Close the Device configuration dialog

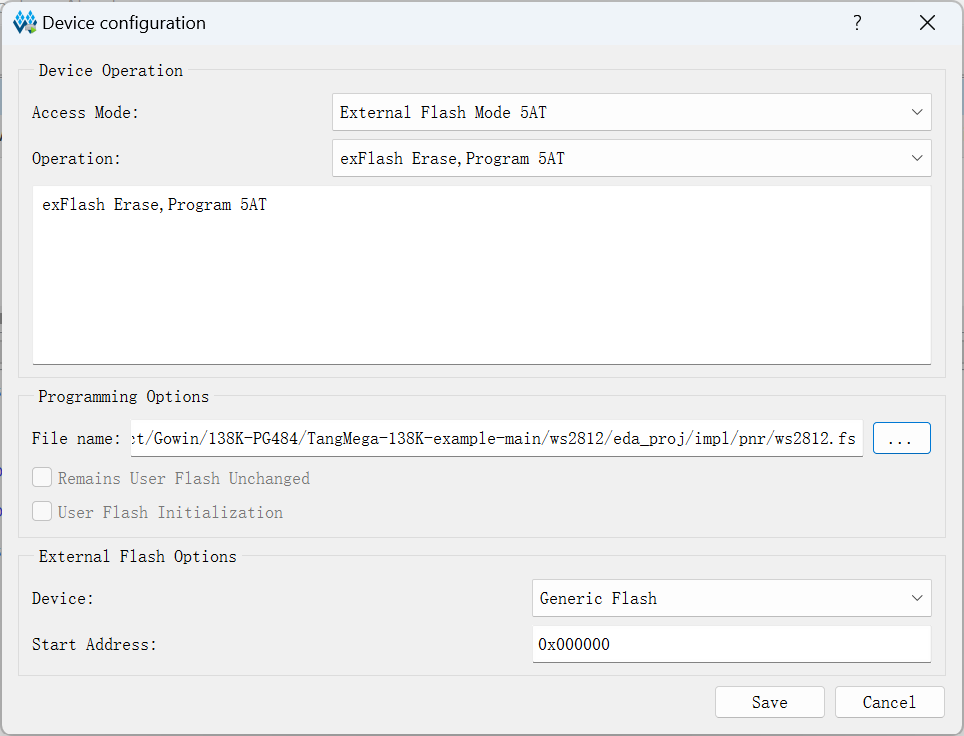(927, 23)
